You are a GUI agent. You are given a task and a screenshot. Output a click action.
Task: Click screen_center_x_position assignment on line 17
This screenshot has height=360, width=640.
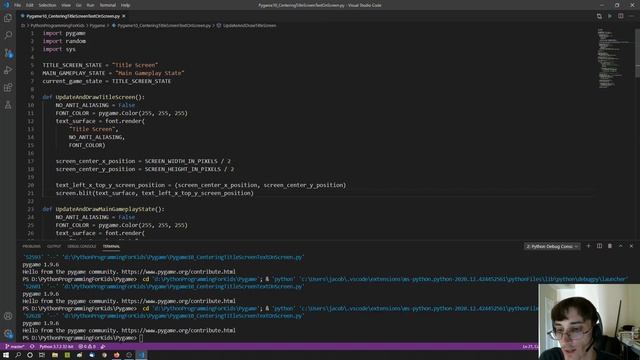pos(143,161)
